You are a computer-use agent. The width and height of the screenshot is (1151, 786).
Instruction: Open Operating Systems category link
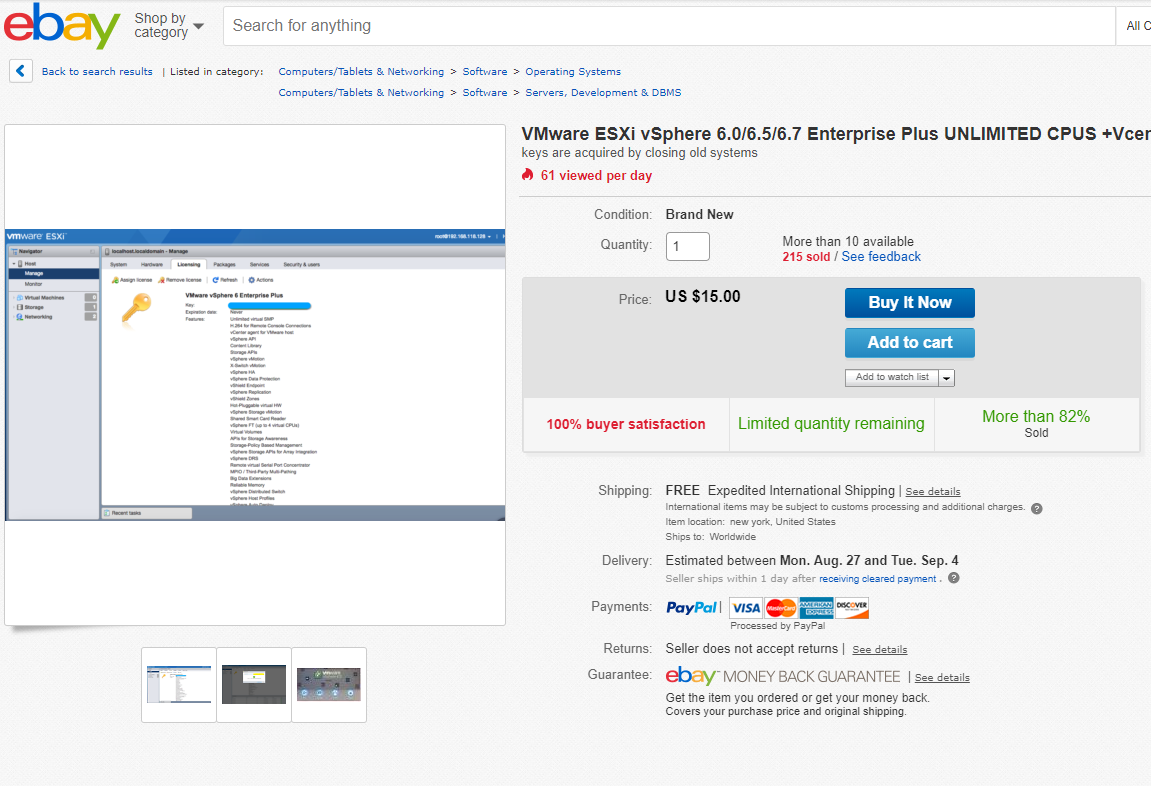coord(573,72)
